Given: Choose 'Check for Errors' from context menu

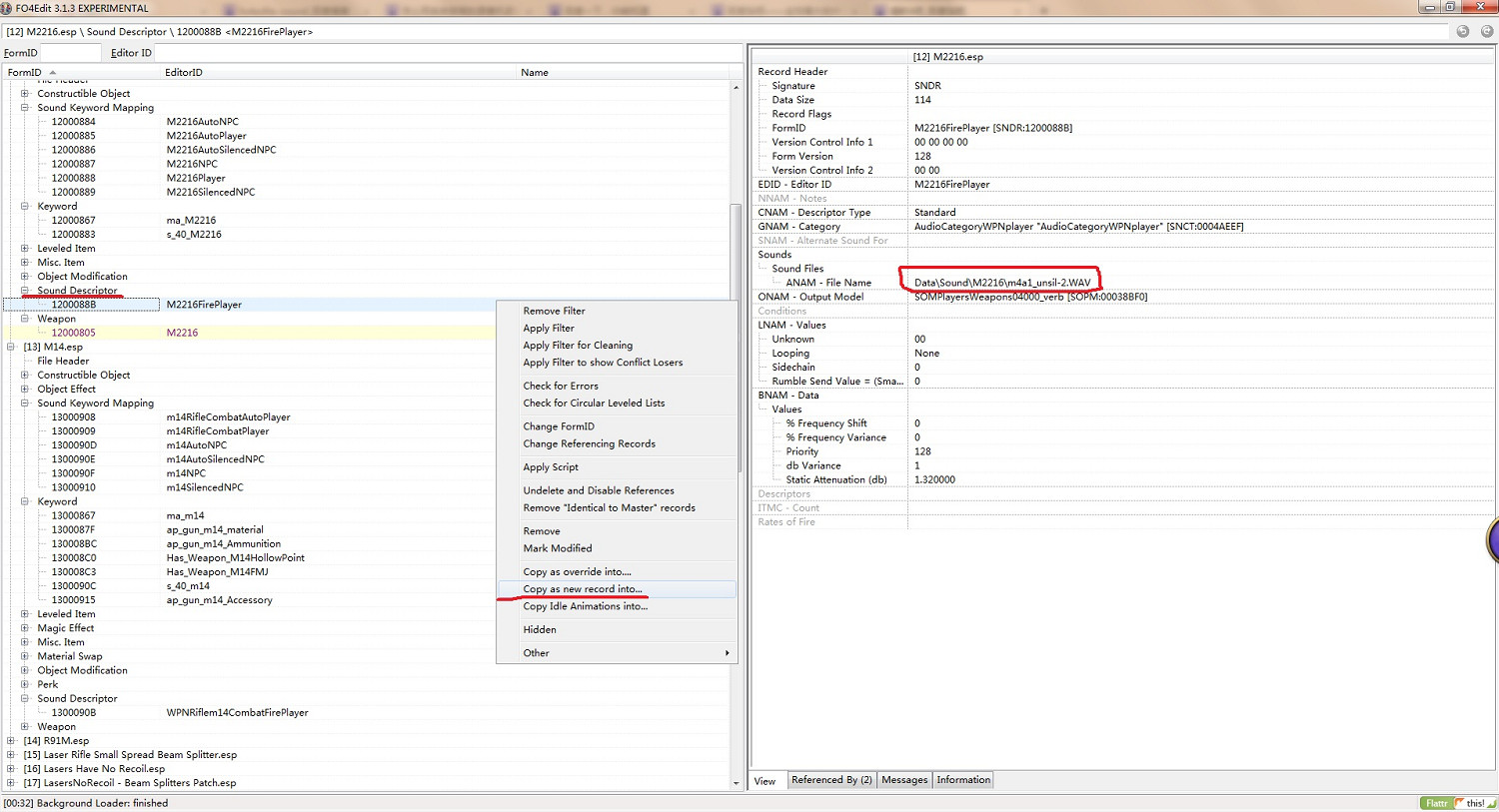Looking at the screenshot, I should pos(561,387).
